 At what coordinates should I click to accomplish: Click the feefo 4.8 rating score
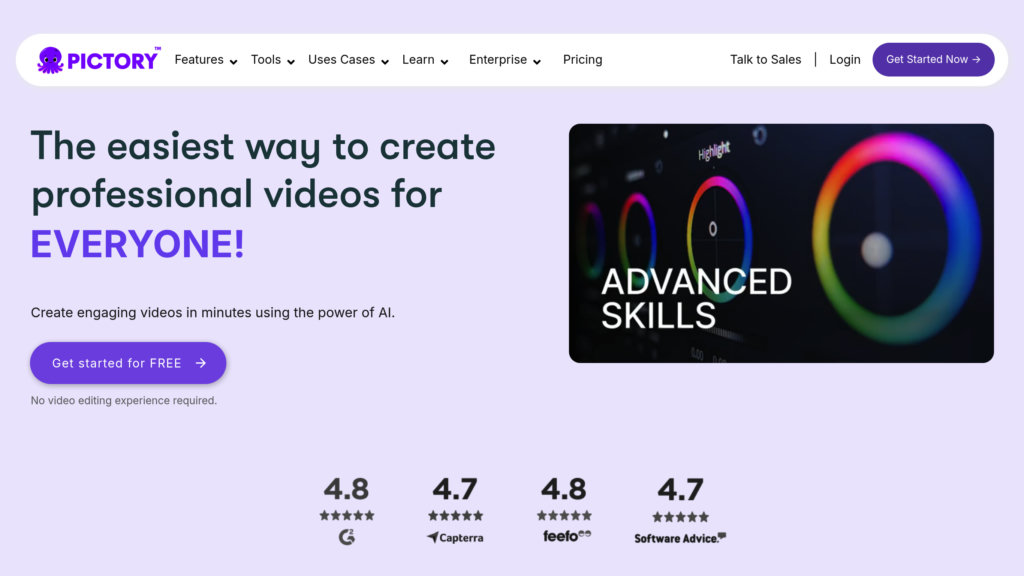[x=564, y=489]
